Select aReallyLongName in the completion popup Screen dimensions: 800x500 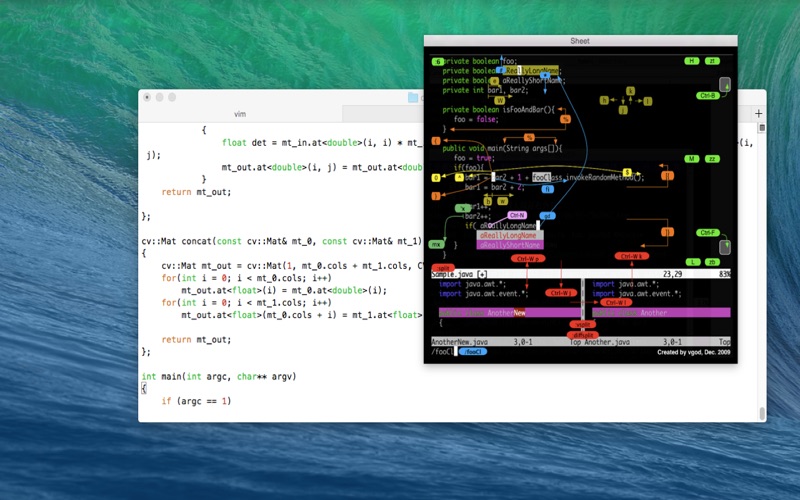point(510,235)
